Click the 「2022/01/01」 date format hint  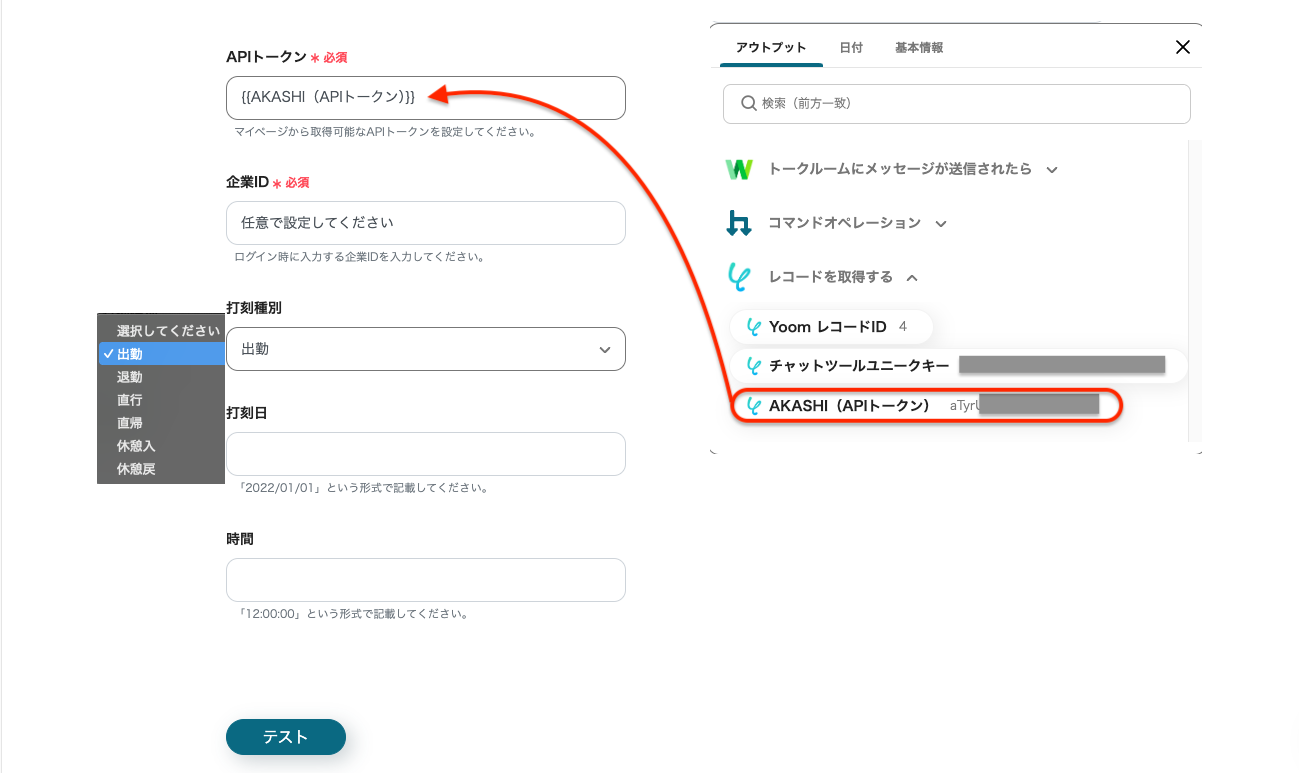(x=362, y=488)
